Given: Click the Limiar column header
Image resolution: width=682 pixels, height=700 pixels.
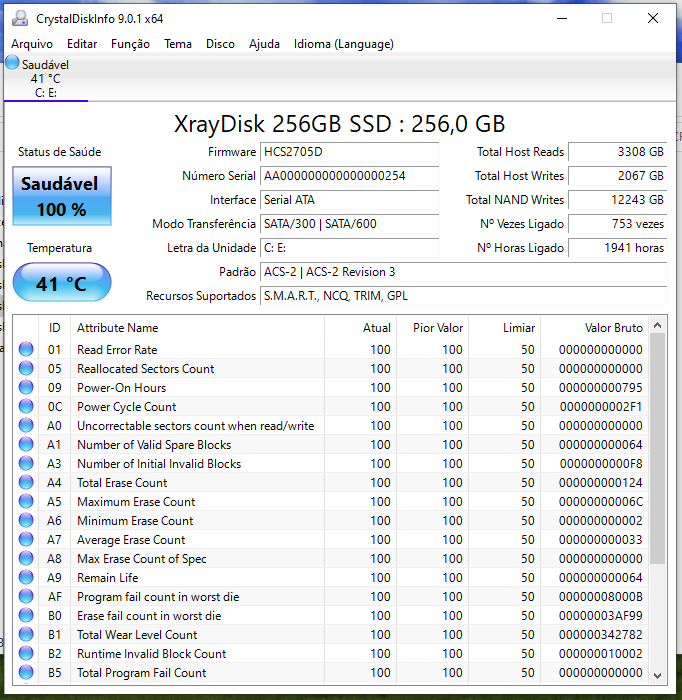Looking at the screenshot, I should pyautogui.click(x=504, y=328).
